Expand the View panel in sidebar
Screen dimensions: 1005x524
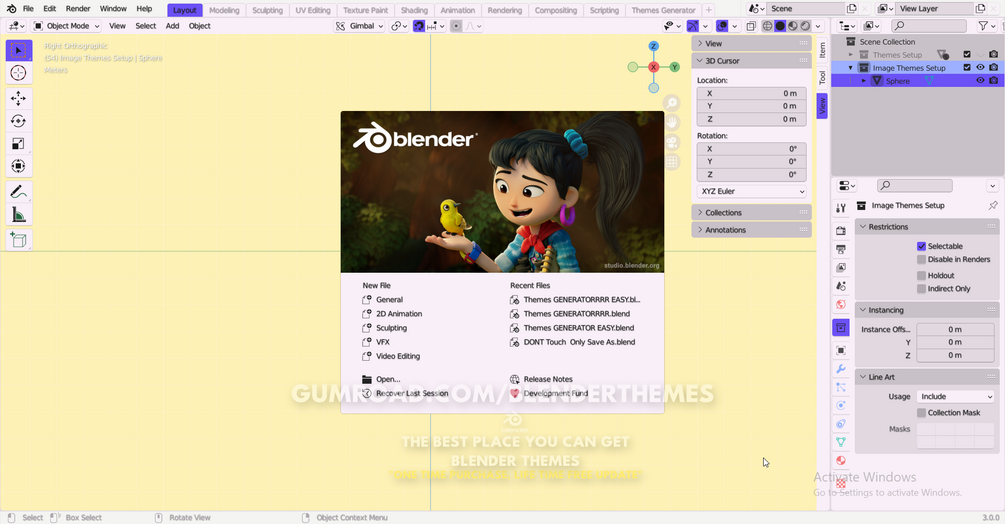pos(751,44)
